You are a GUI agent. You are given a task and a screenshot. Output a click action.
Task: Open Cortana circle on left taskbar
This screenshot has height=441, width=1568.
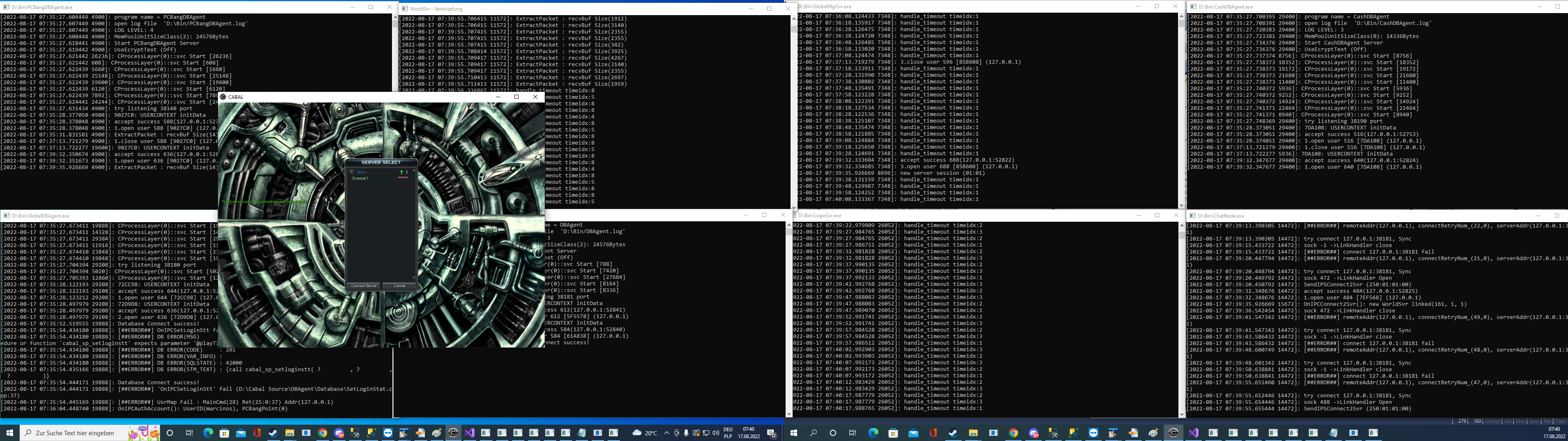click(x=170, y=433)
